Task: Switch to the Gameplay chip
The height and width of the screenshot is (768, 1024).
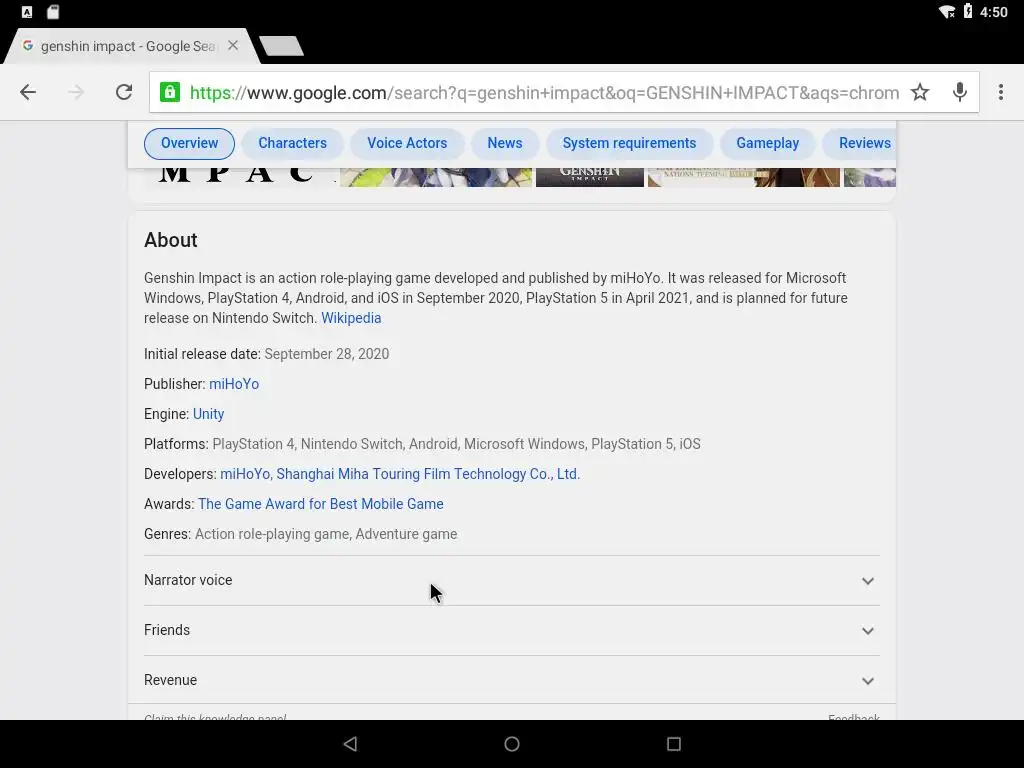Action: (767, 144)
